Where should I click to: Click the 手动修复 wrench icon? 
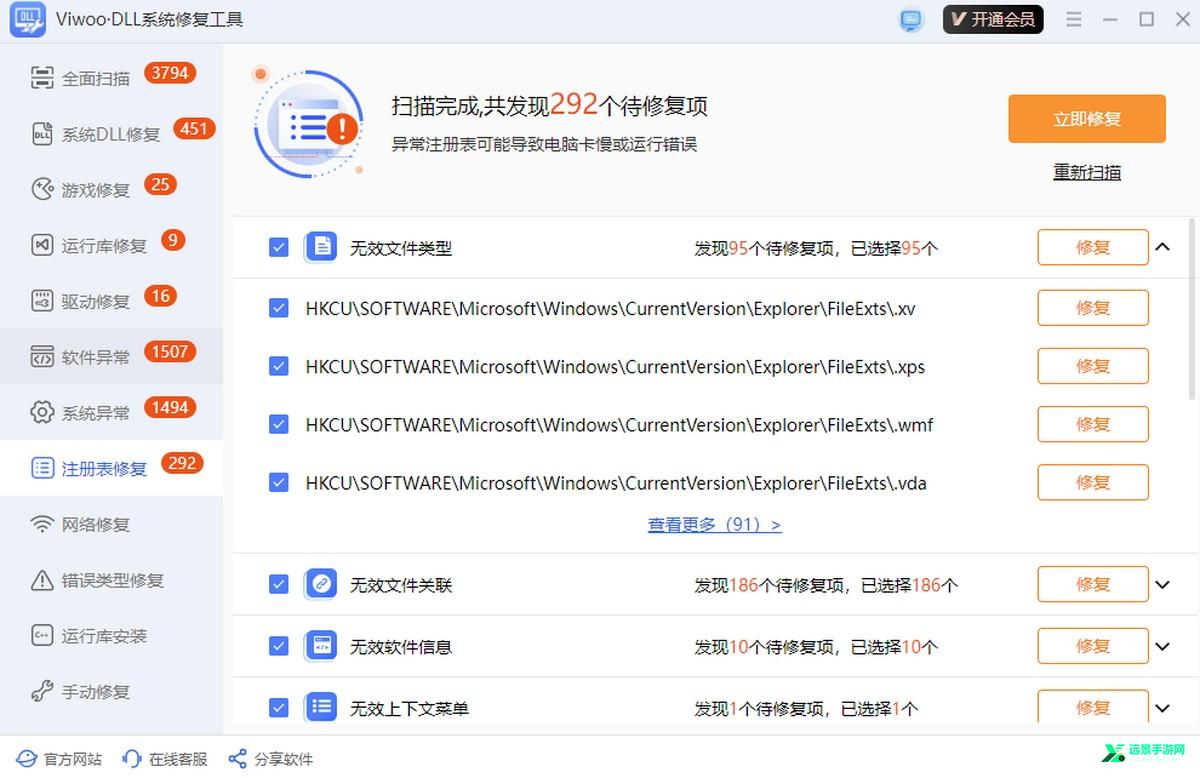point(42,691)
